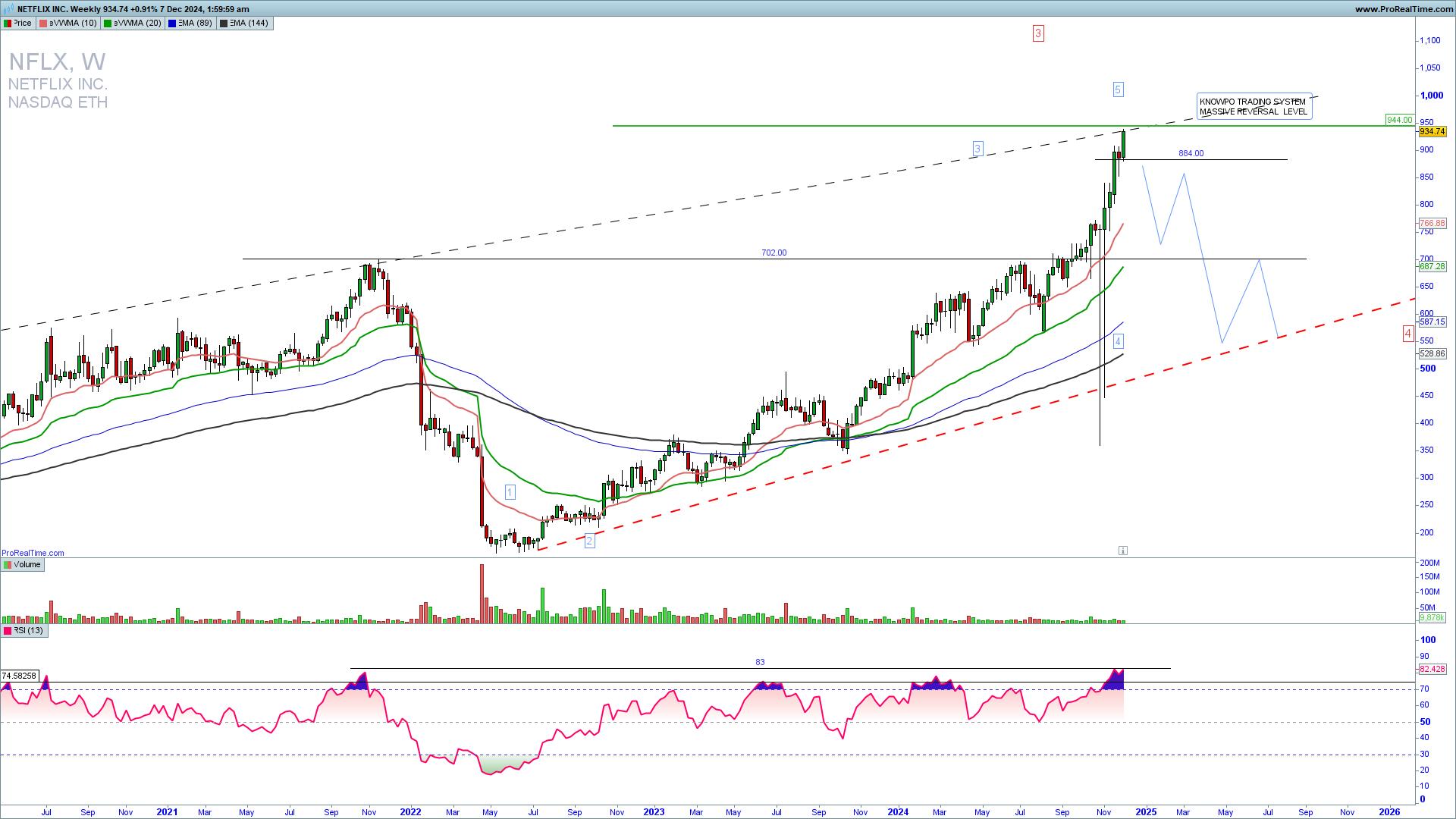Select the red wave 3 label
Image resolution: width=1456 pixels, height=819 pixels.
[1038, 33]
